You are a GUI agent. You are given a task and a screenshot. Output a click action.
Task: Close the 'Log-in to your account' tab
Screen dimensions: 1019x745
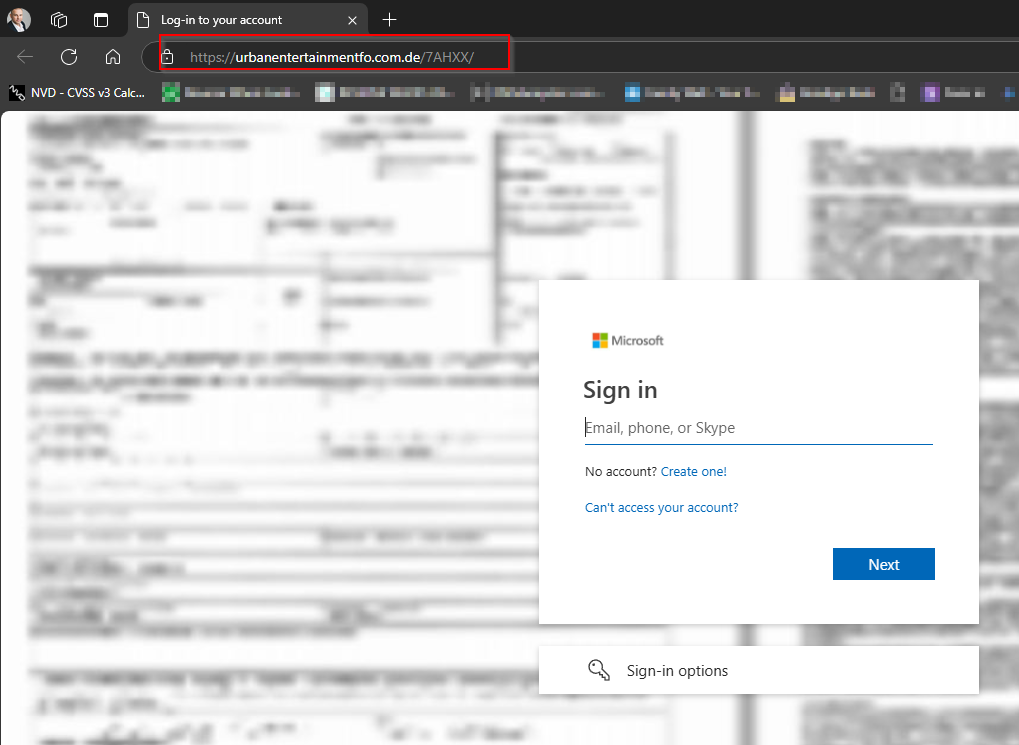coord(352,20)
